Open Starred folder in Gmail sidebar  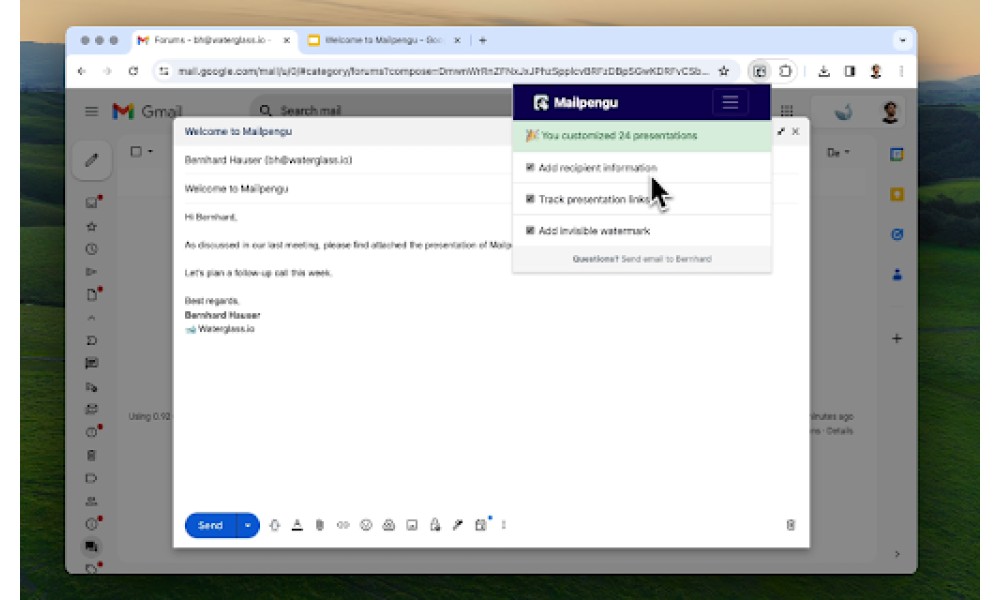91,226
